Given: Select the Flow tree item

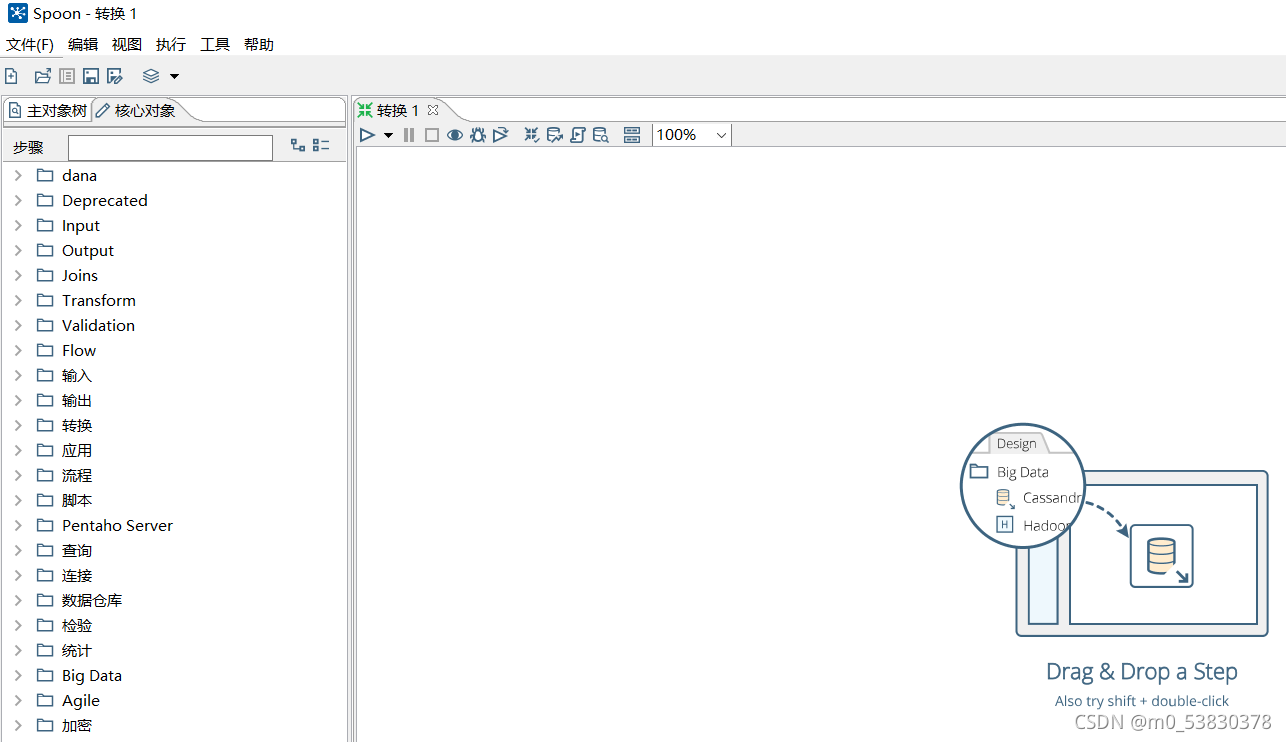Looking at the screenshot, I should (x=79, y=350).
